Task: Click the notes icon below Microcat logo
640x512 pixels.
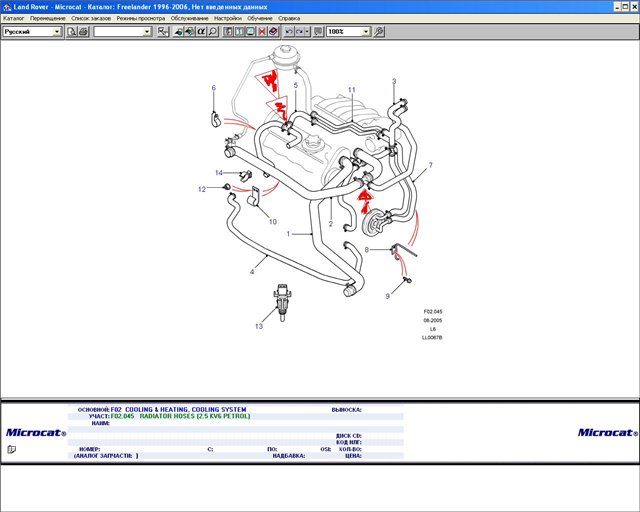Action: (11, 450)
